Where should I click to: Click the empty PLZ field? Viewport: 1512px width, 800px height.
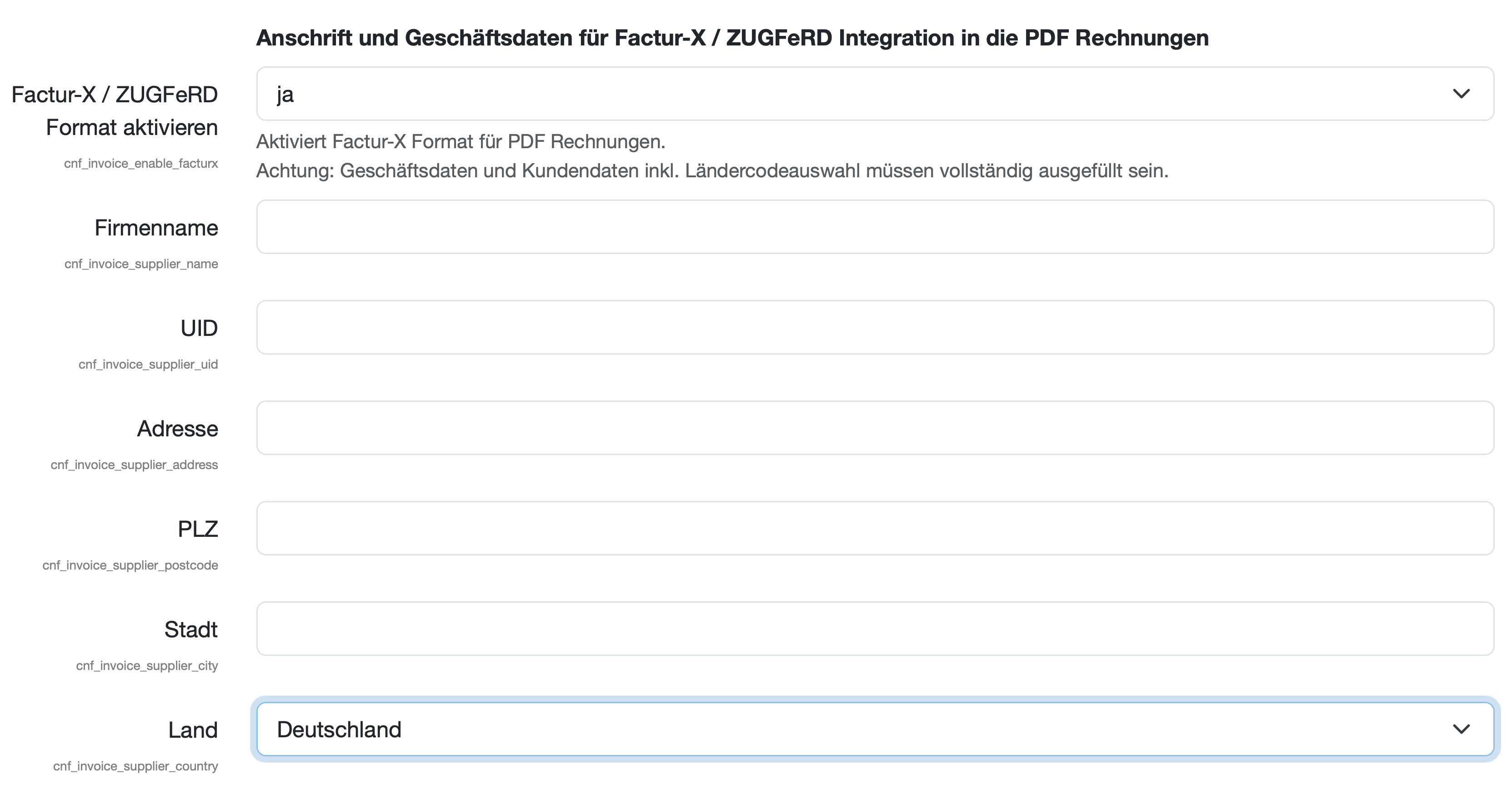(x=875, y=528)
